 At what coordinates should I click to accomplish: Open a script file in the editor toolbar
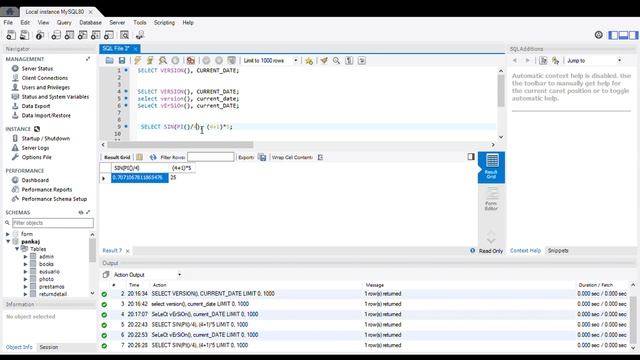point(109,60)
